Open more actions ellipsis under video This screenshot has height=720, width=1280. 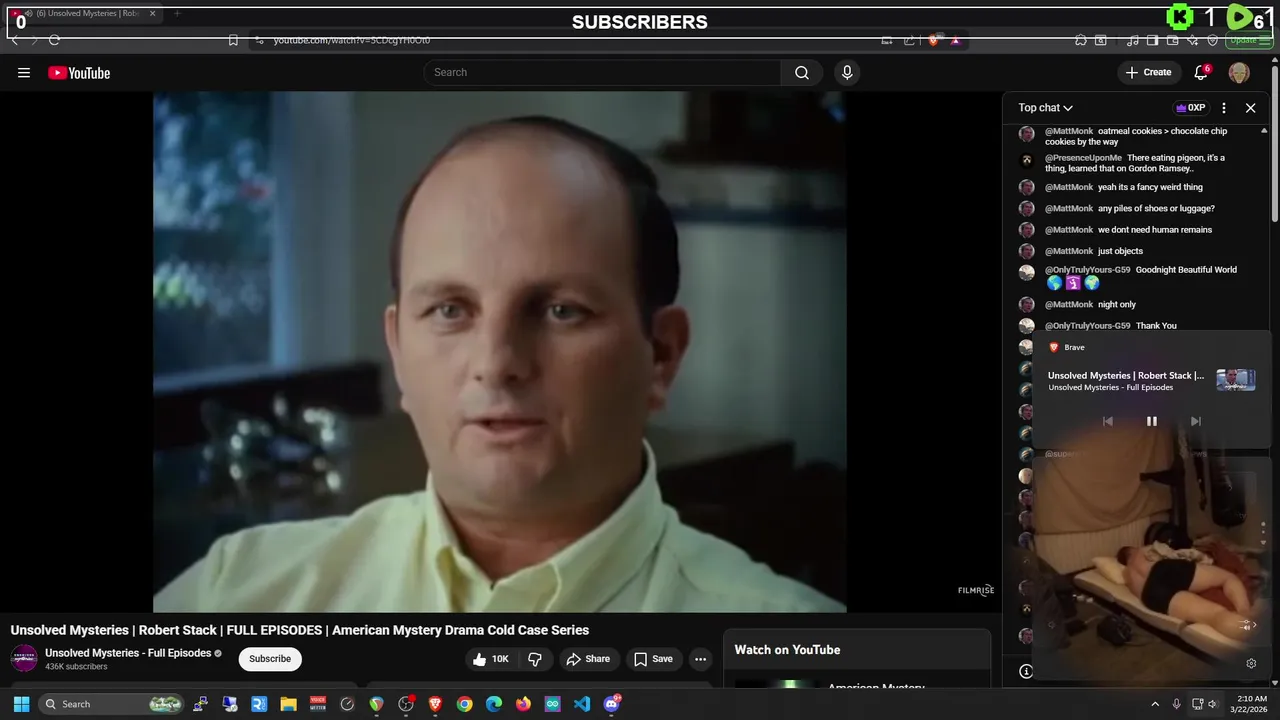tap(701, 659)
